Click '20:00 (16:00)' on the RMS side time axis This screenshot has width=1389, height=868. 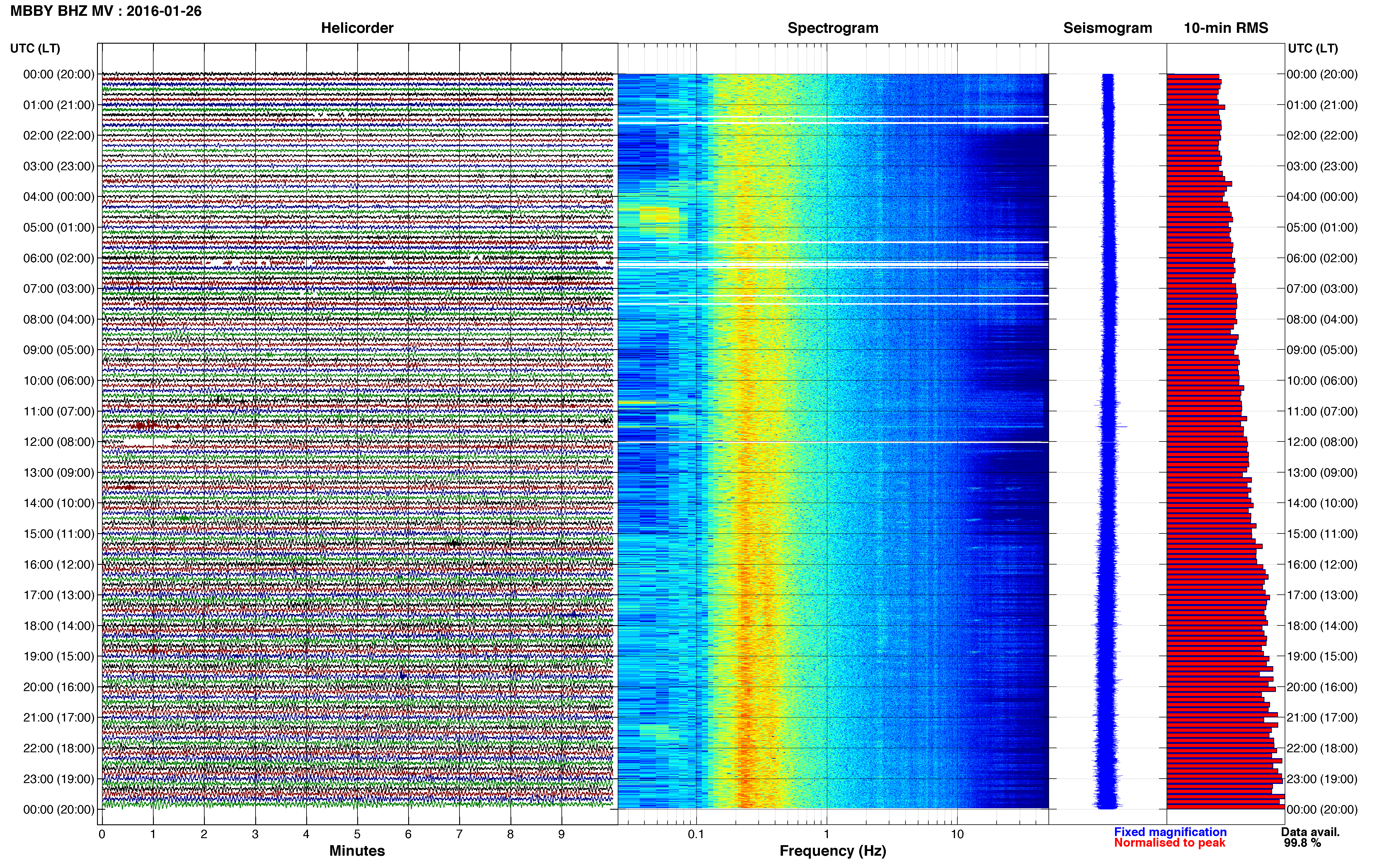tap(1322, 687)
